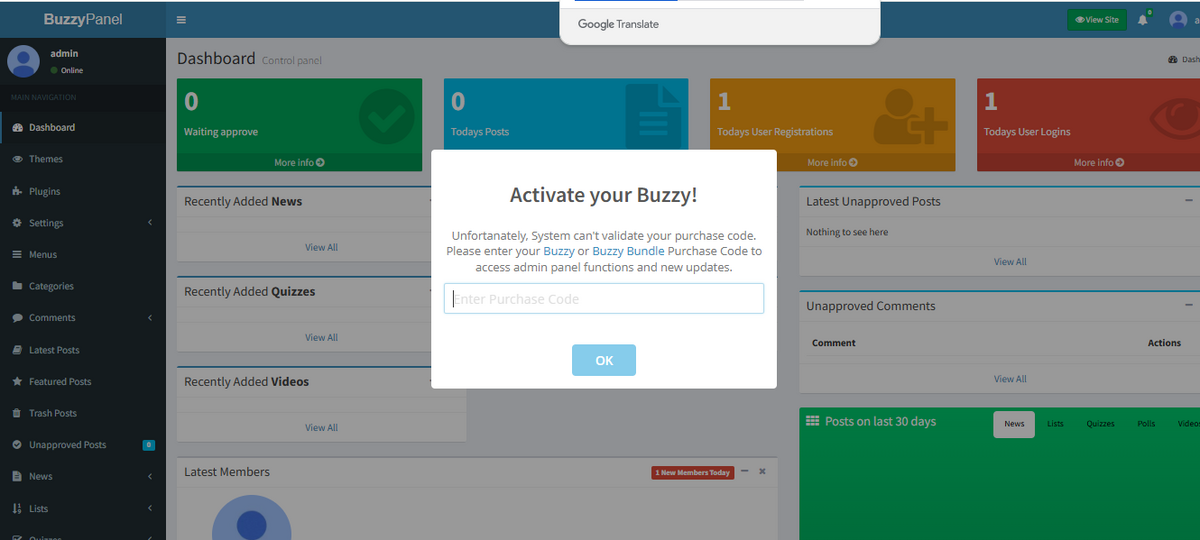This screenshot has height=540, width=1200.
Task: Click View All under Recently Added Videos
Action: coord(321,427)
